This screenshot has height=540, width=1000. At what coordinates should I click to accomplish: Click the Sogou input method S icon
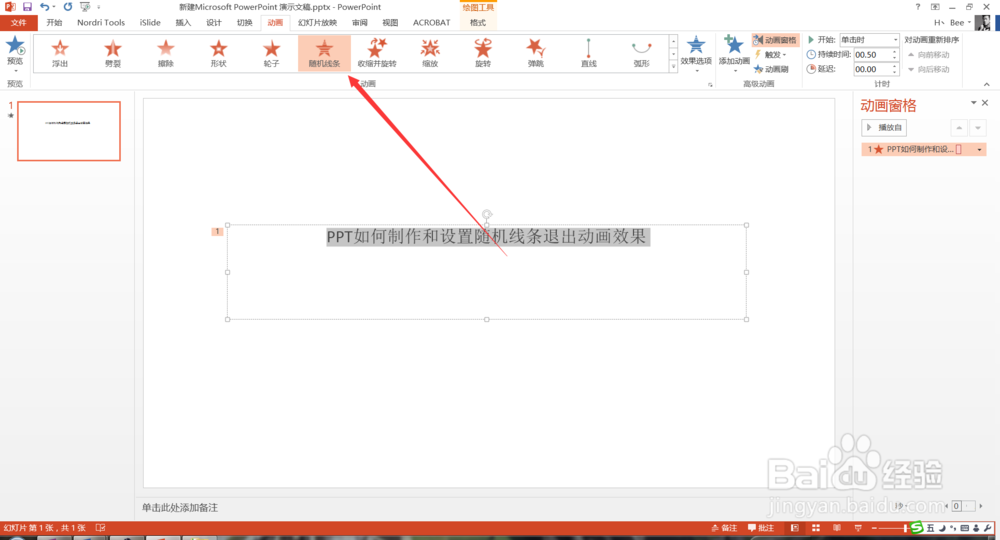click(x=916, y=527)
